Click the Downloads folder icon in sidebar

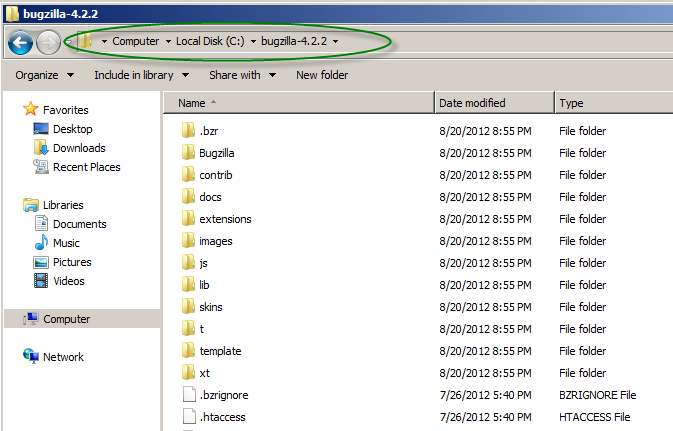click(x=41, y=147)
